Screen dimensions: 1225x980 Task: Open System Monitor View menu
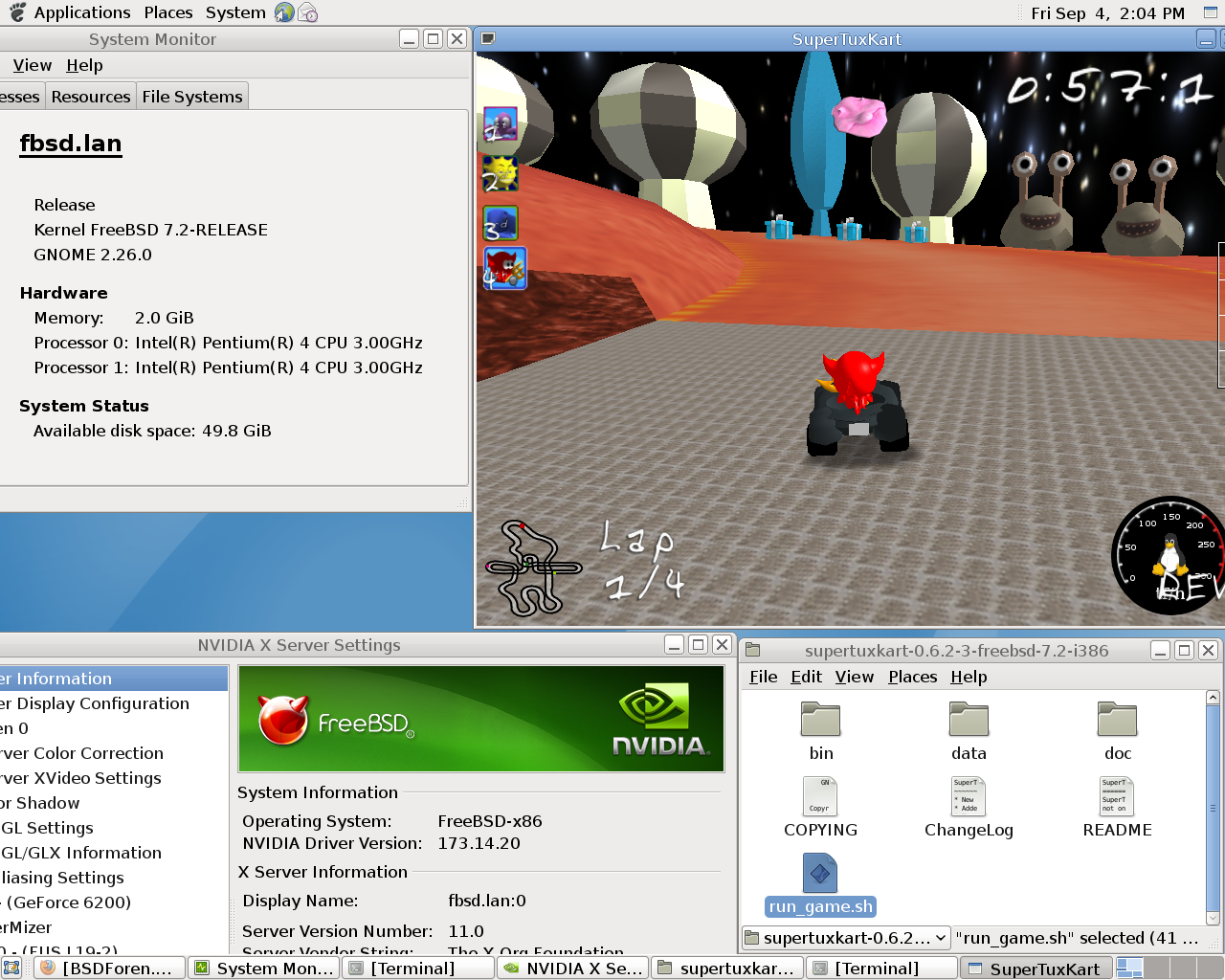32,65
